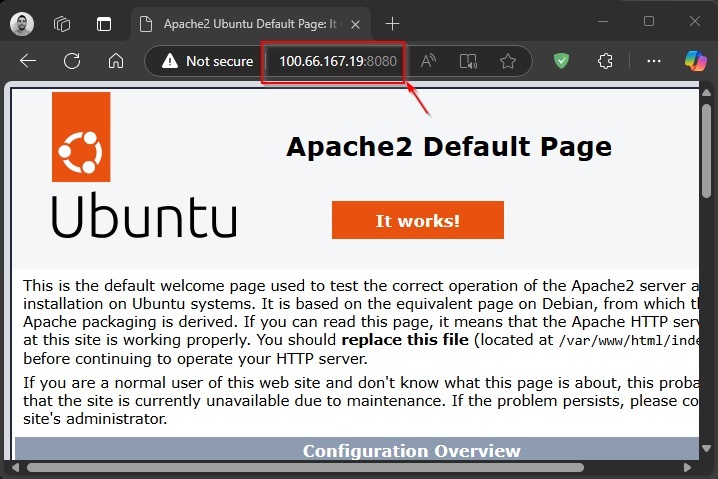Open the Not secure site information
This screenshot has width=718, height=479.
point(207,61)
